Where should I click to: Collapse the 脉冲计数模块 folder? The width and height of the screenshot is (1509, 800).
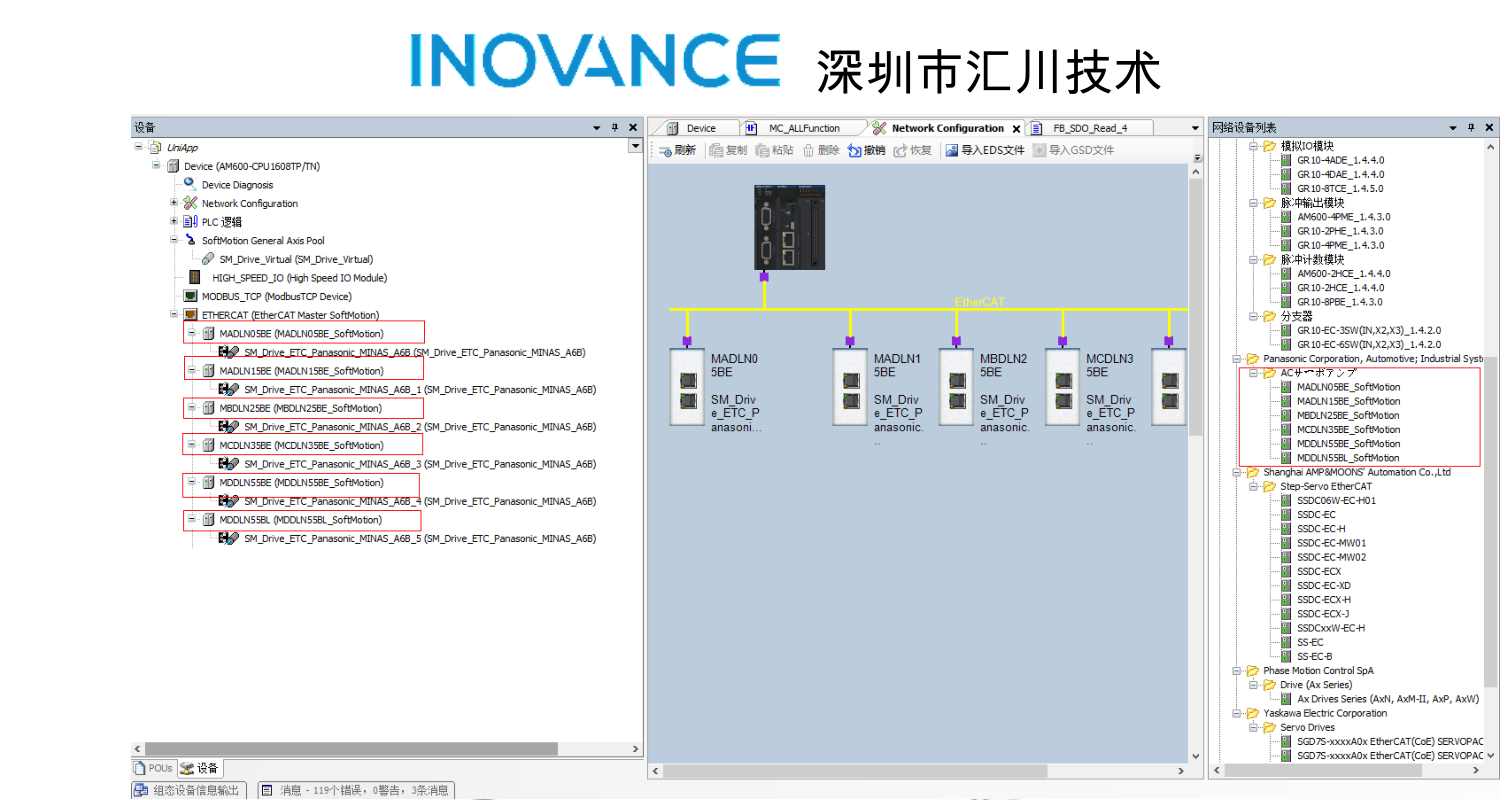[x=1253, y=260]
